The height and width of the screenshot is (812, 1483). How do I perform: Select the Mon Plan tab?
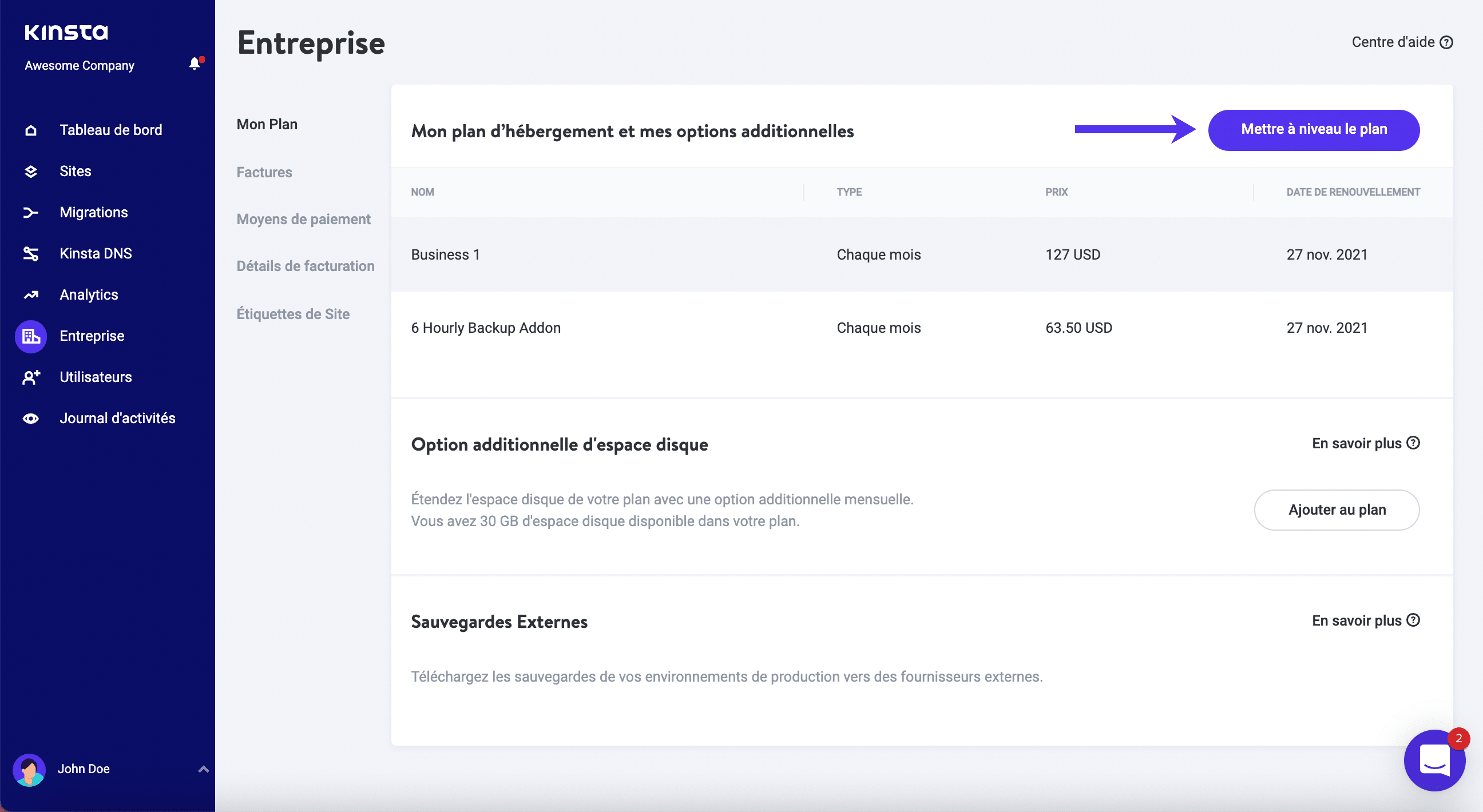[x=267, y=125]
